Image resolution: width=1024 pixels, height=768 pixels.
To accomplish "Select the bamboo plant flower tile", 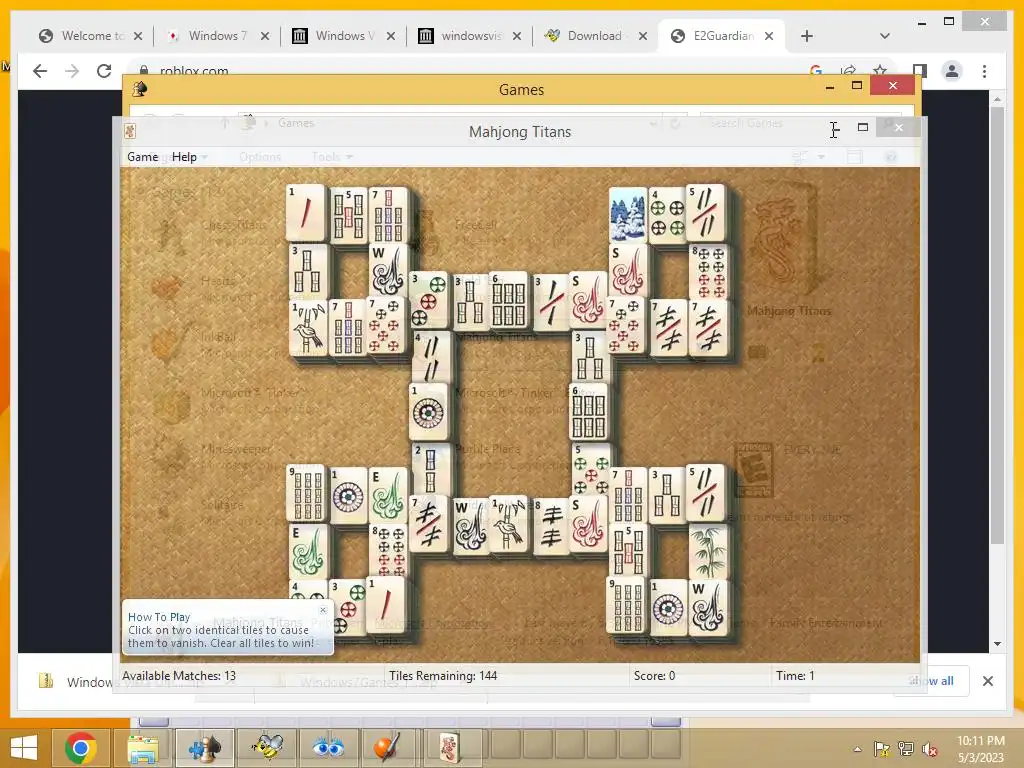I will click(x=708, y=551).
